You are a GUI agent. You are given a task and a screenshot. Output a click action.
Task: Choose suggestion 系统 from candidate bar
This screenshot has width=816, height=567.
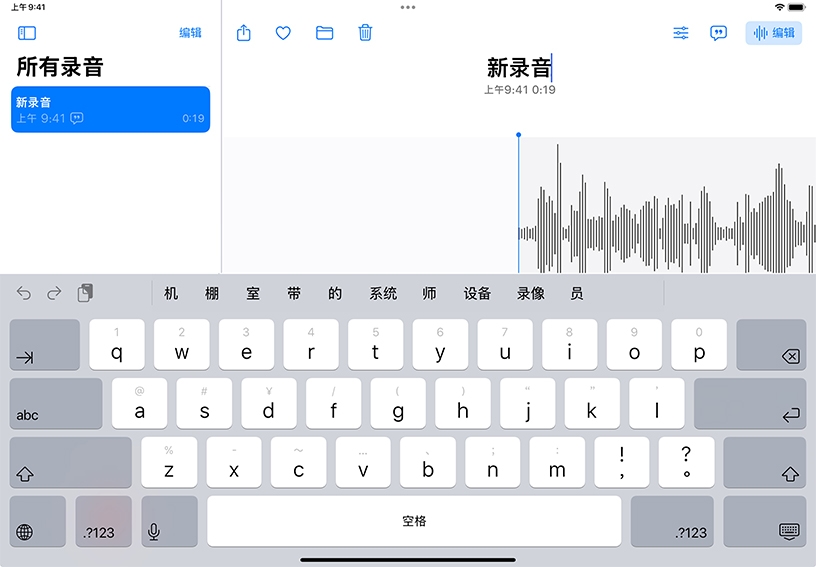click(x=383, y=293)
